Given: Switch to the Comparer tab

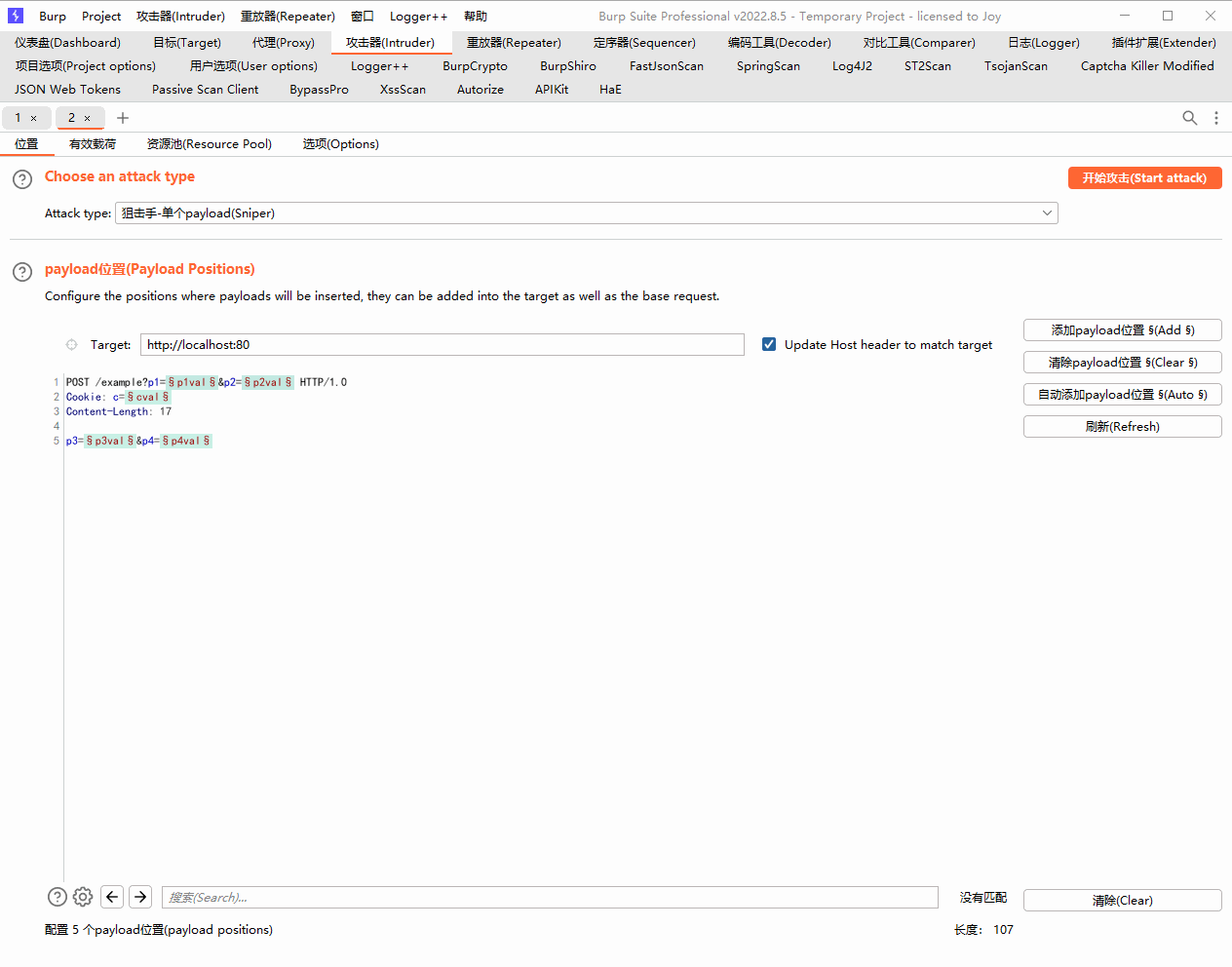Looking at the screenshot, I should [919, 43].
